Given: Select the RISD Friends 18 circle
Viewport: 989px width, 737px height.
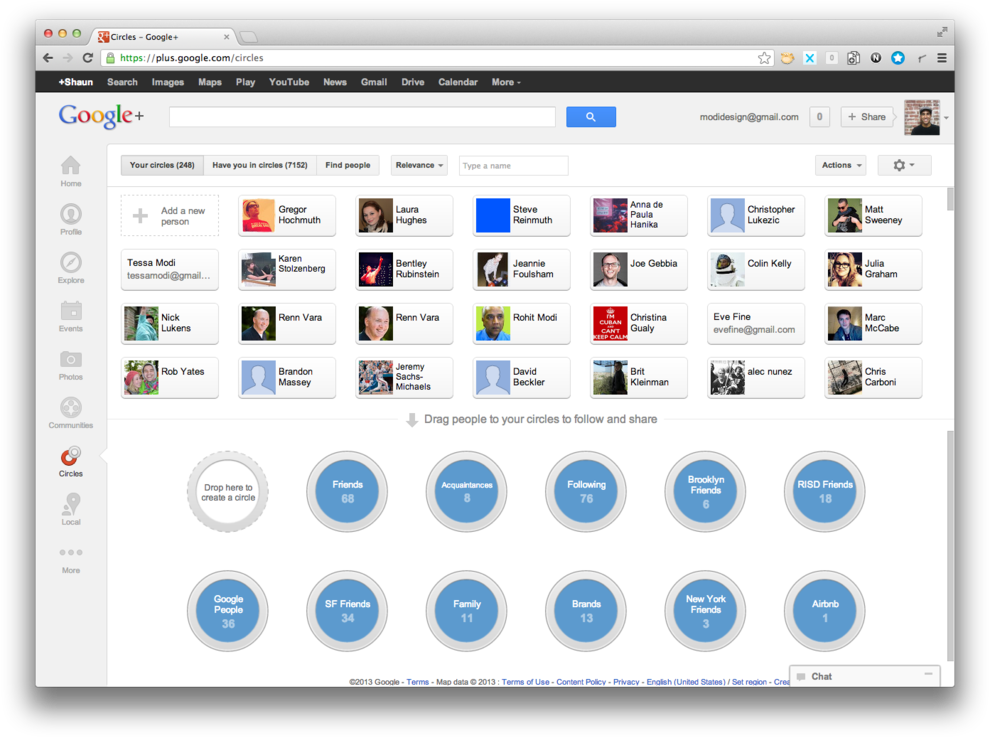Looking at the screenshot, I should [824, 491].
